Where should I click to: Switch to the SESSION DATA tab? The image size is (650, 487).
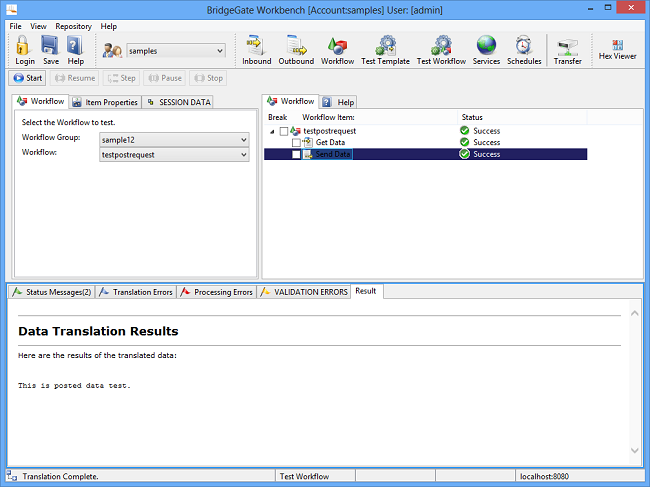click(x=178, y=102)
